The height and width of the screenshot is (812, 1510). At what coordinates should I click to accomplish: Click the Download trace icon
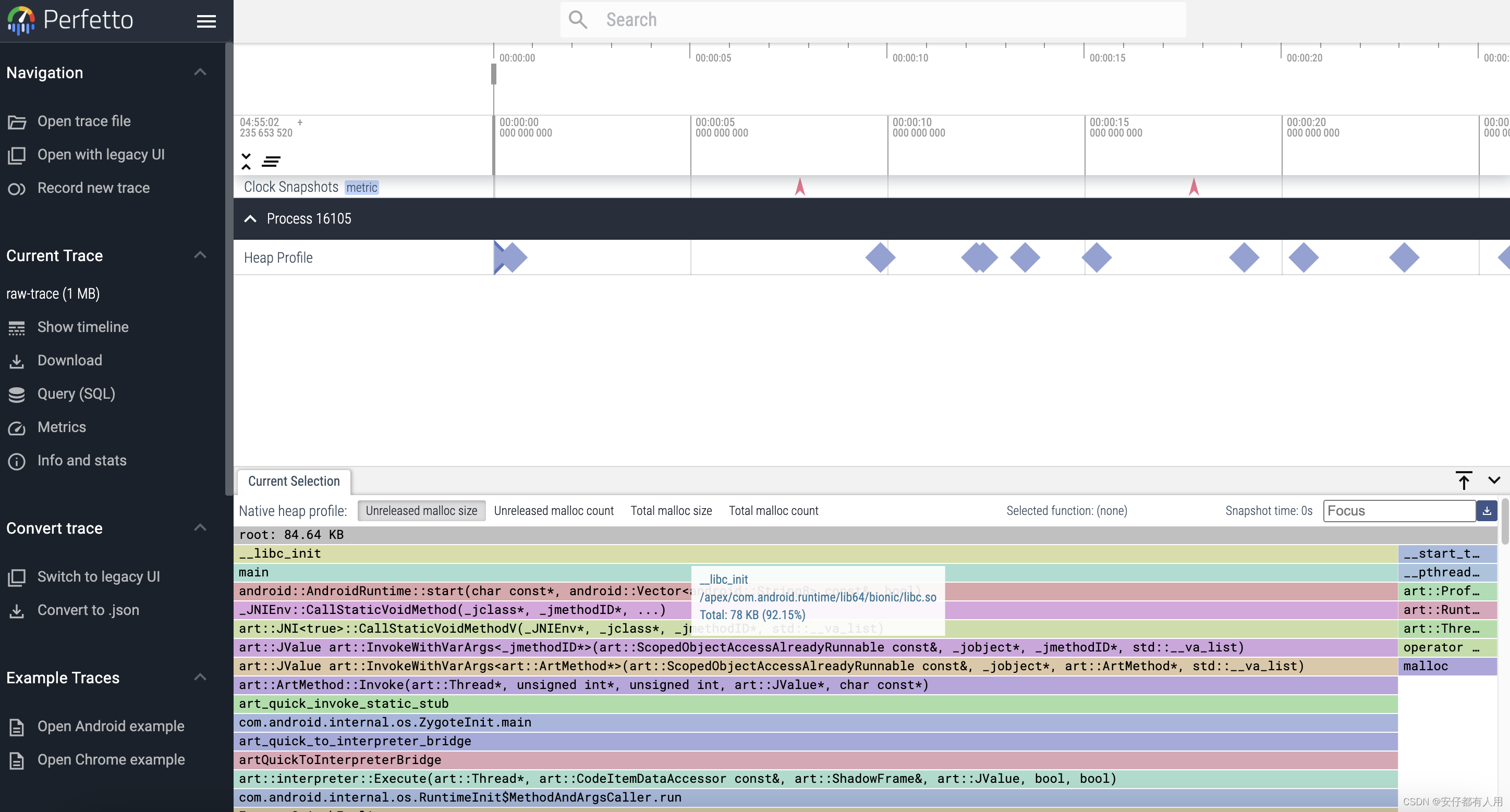click(x=16, y=361)
